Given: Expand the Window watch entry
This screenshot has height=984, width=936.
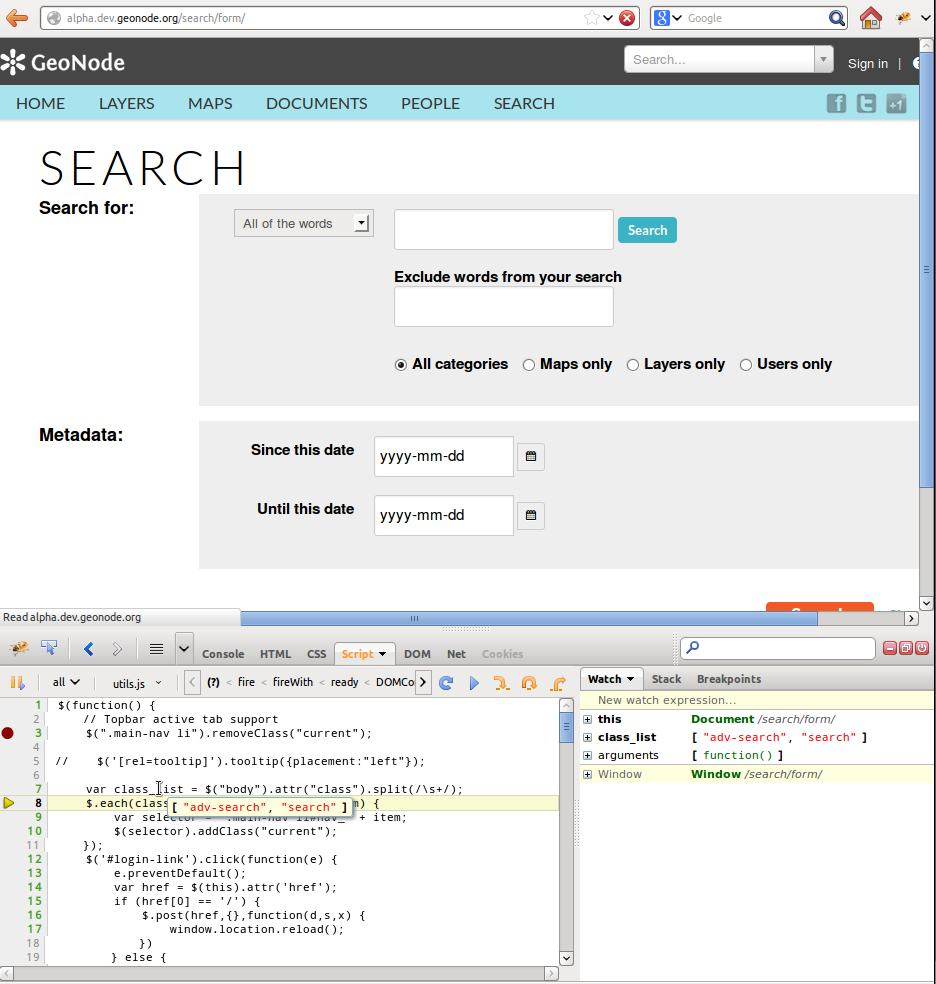Looking at the screenshot, I should (587, 774).
